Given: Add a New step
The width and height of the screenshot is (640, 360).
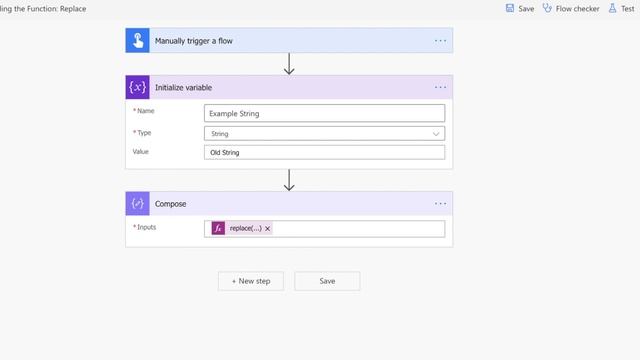Looking at the screenshot, I should click(x=251, y=281).
